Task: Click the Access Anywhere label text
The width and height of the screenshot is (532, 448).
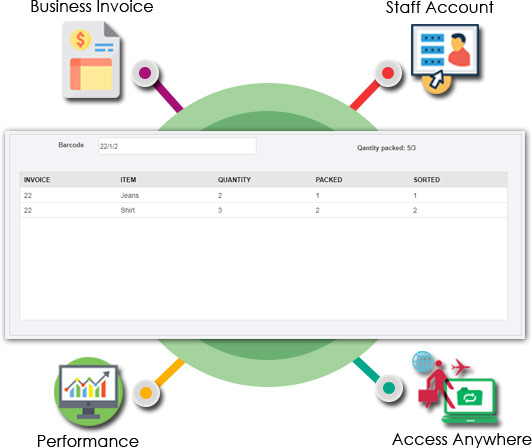Action: tap(462, 440)
